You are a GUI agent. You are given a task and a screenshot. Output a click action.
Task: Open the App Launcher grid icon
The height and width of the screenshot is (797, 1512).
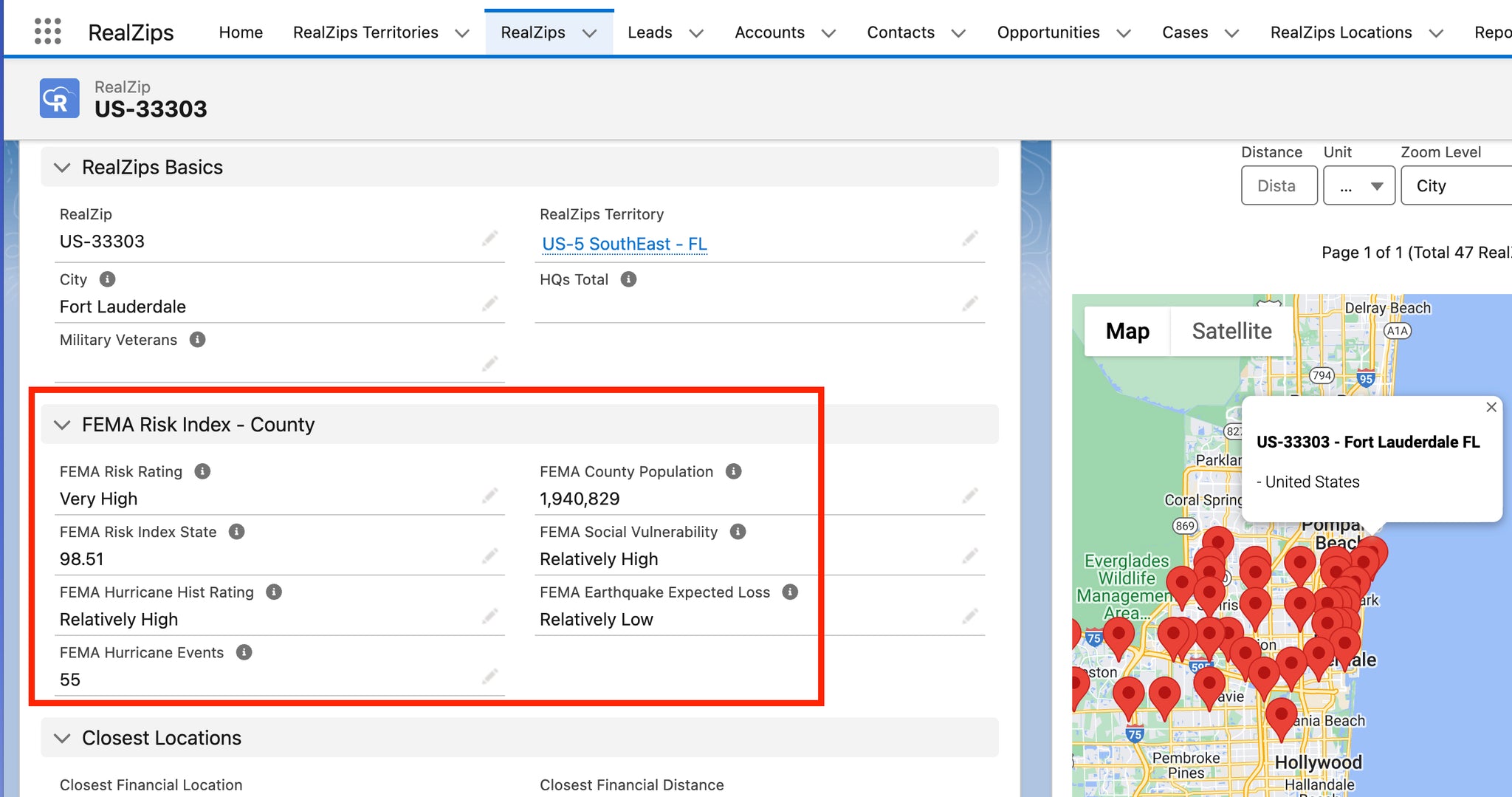(x=48, y=32)
